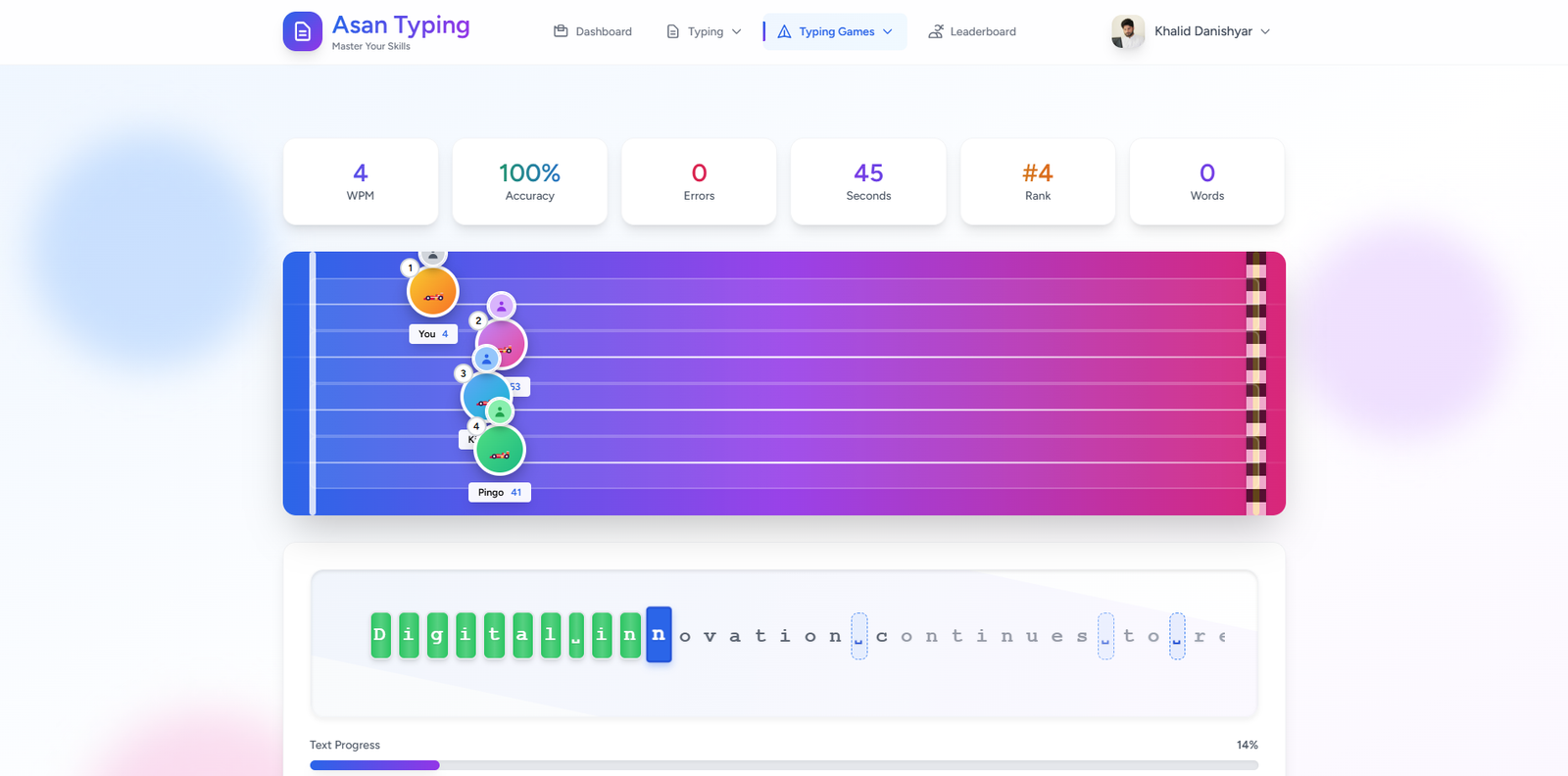1568x776 pixels.
Task: Expand the Typing Games dropdown chevron
Action: (x=888, y=31)
